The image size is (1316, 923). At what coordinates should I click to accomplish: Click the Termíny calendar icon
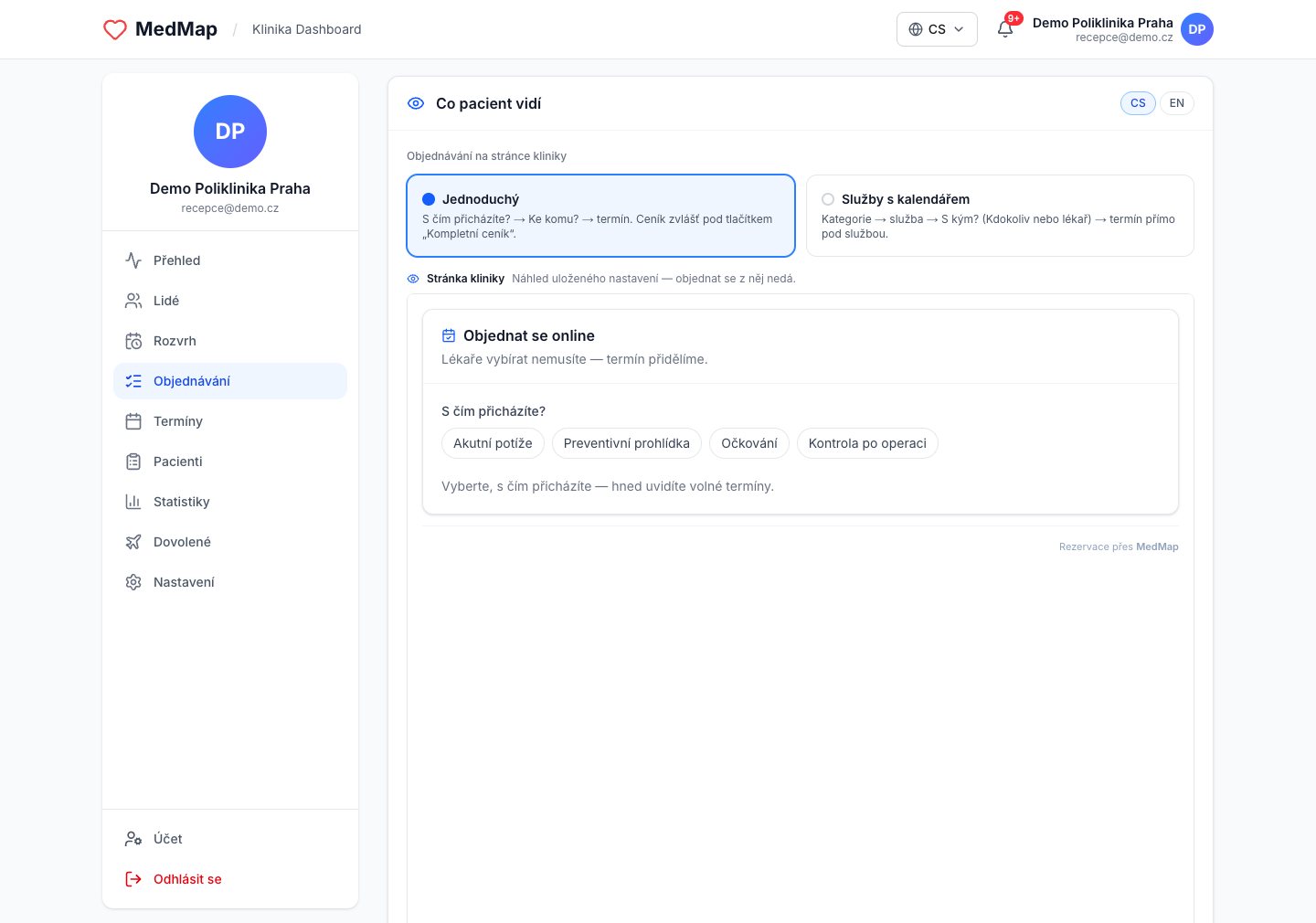click(133, 421)
